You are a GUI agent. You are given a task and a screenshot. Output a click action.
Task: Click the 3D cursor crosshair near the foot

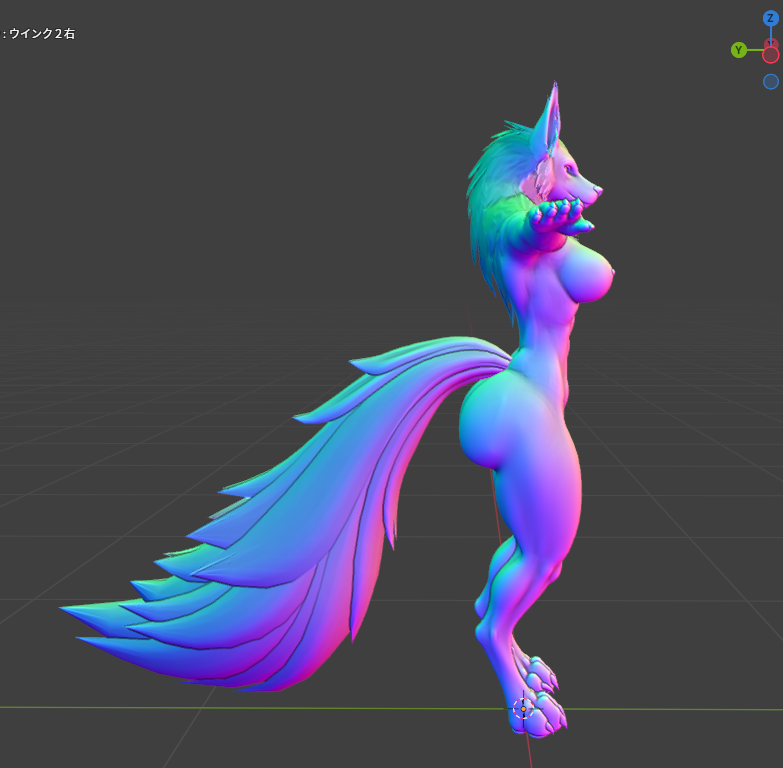pos(523,708)
